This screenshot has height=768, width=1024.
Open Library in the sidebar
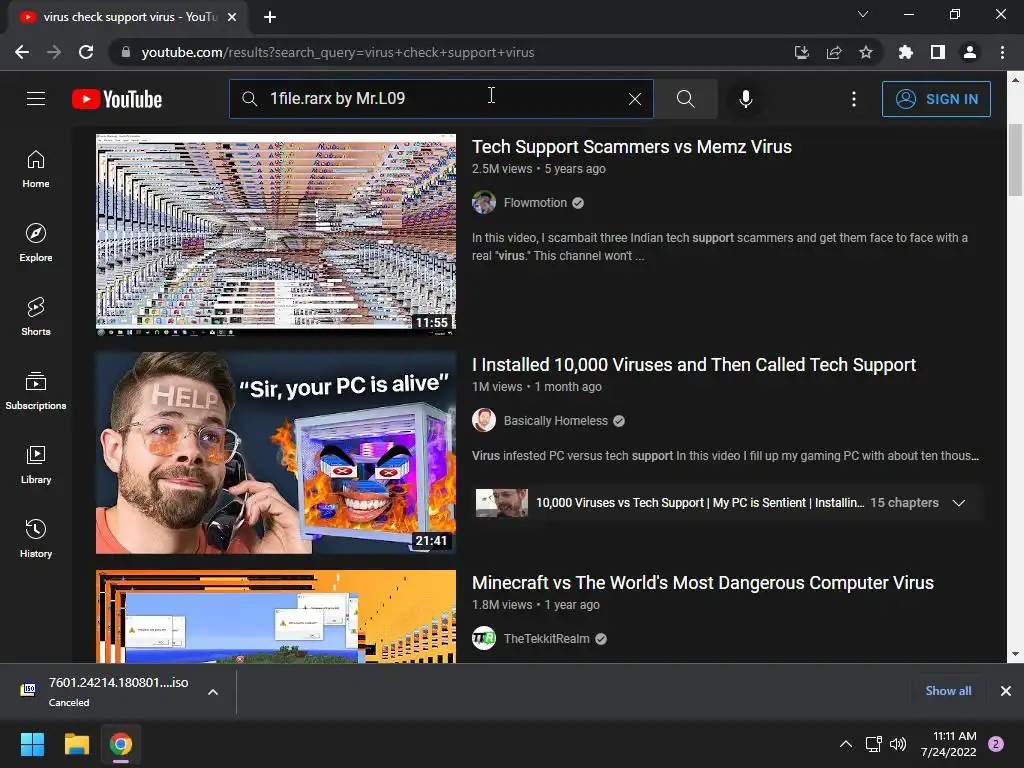coord(36,464)
